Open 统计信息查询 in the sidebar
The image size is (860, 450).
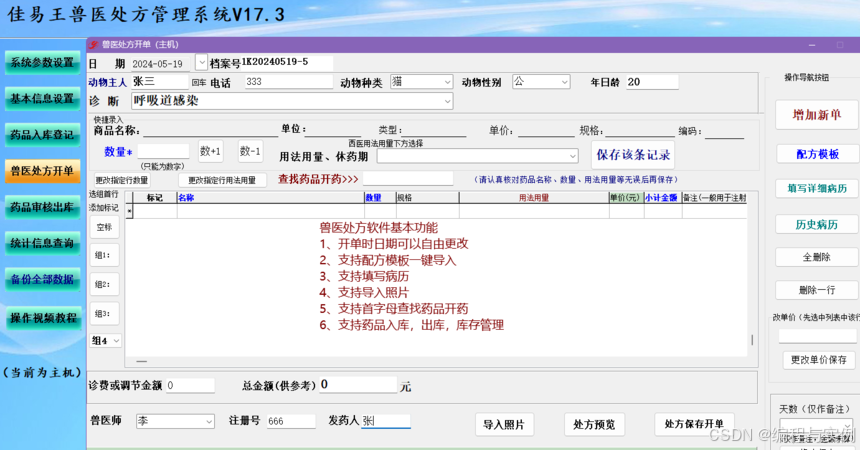[42, 243]
